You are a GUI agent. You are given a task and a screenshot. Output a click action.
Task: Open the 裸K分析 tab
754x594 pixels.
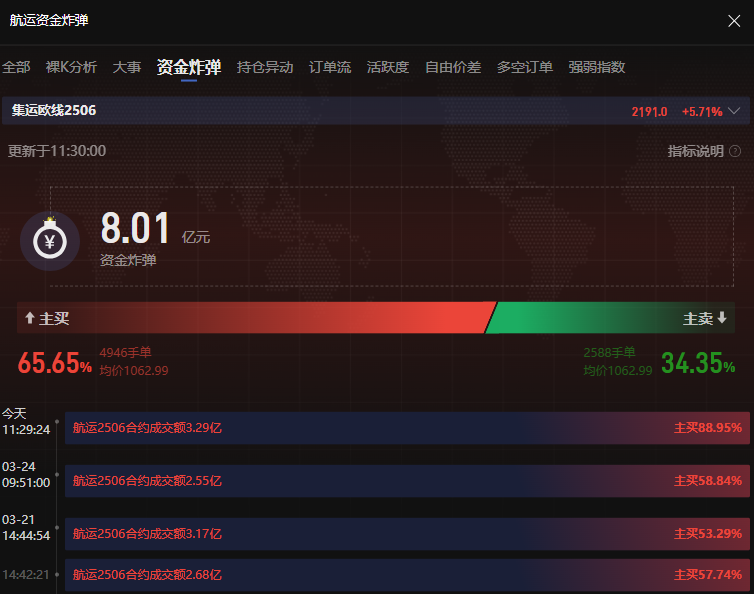point(71,67)
